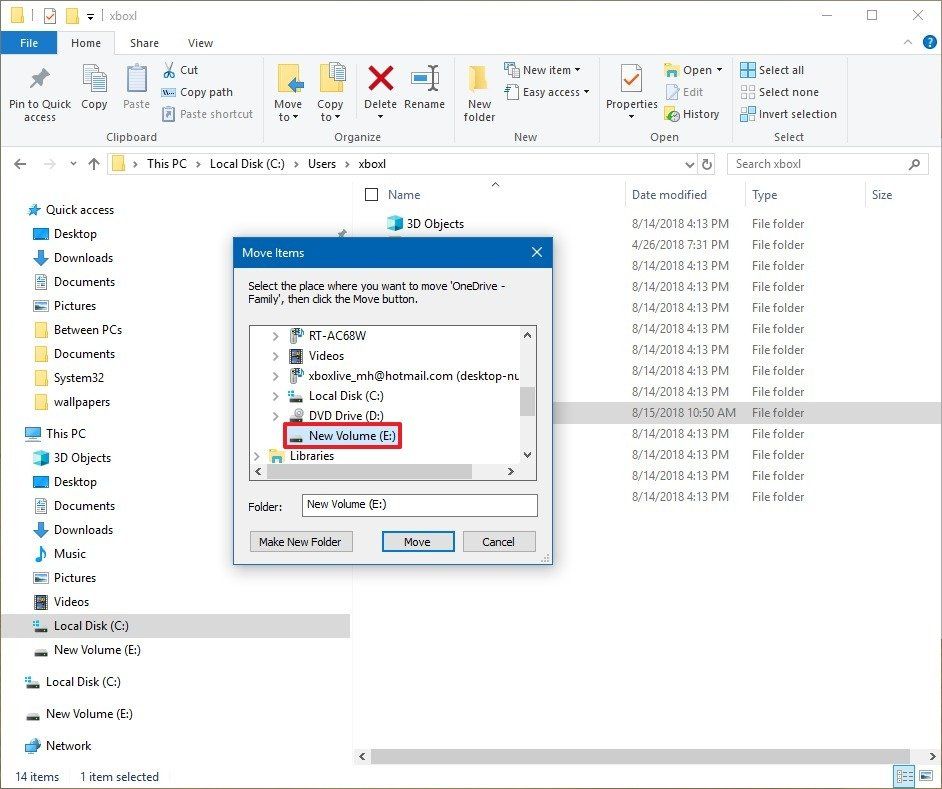Open the File menu

click(29, 43)
